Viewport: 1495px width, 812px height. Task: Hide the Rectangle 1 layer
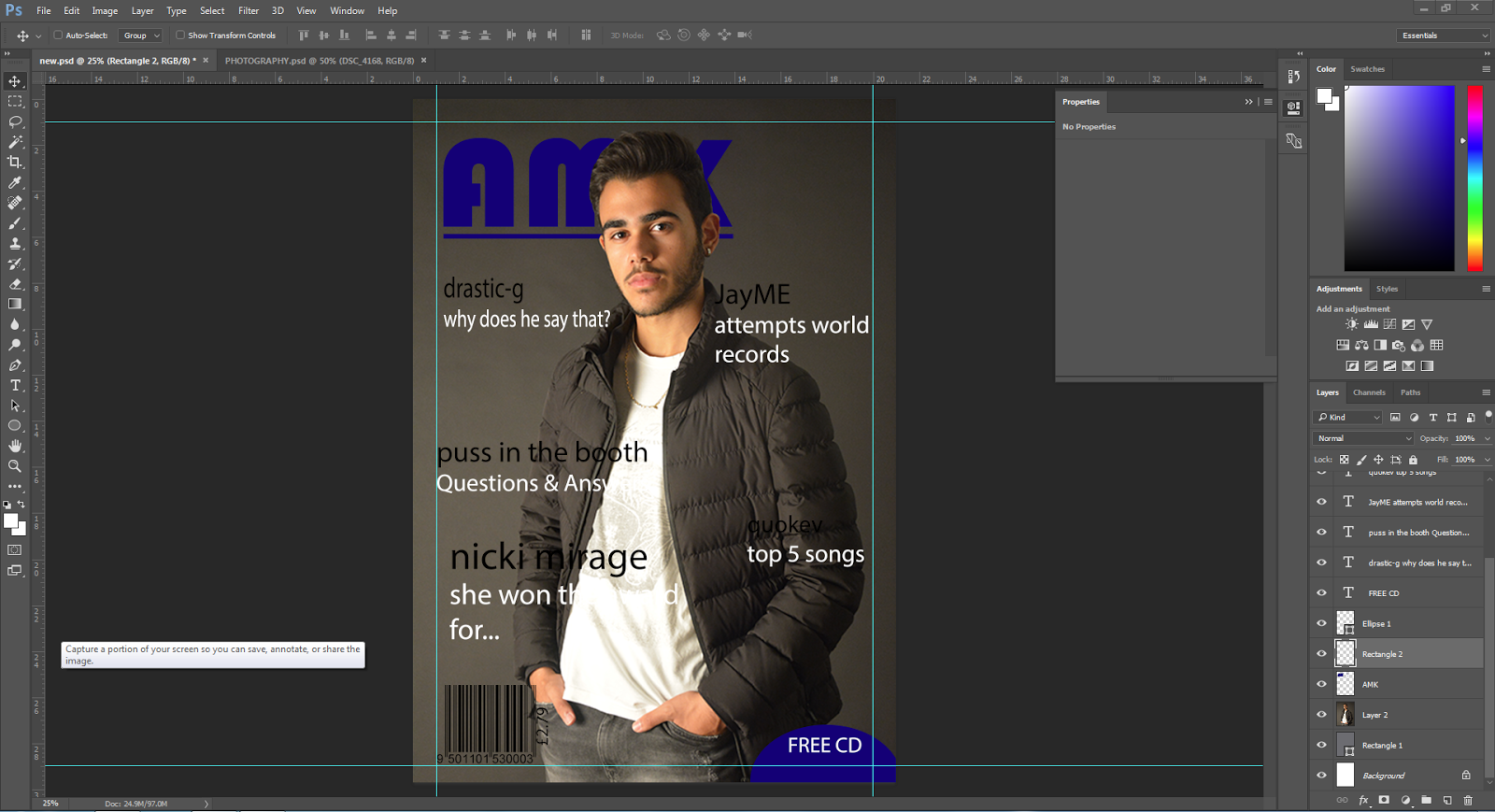pyautogui.click(x=1321, y=745)
